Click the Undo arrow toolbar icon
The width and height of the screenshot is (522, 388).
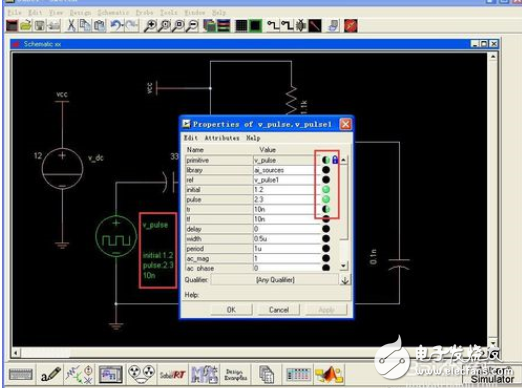click(116, 26)
